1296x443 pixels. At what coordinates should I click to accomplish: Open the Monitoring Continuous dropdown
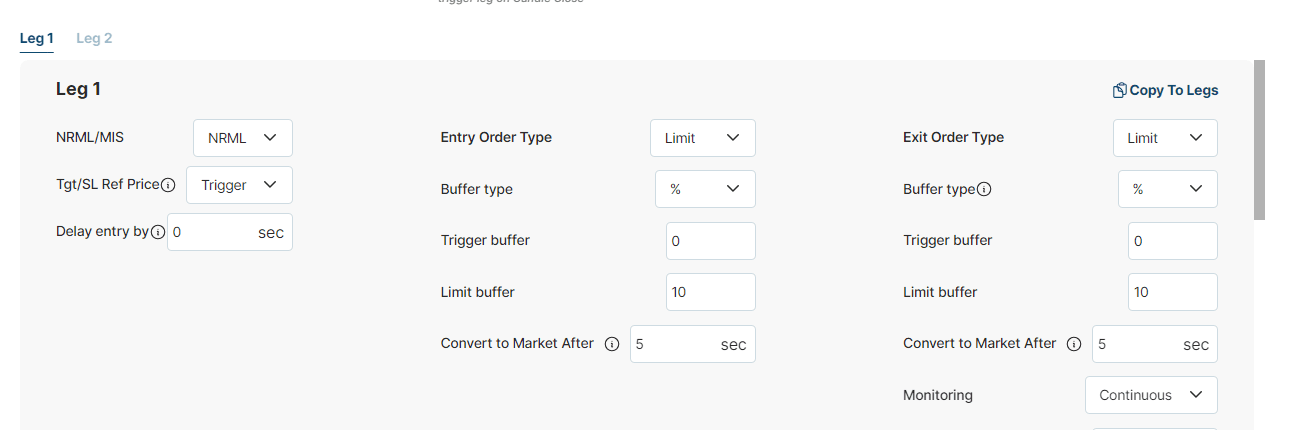[1151, 395]
